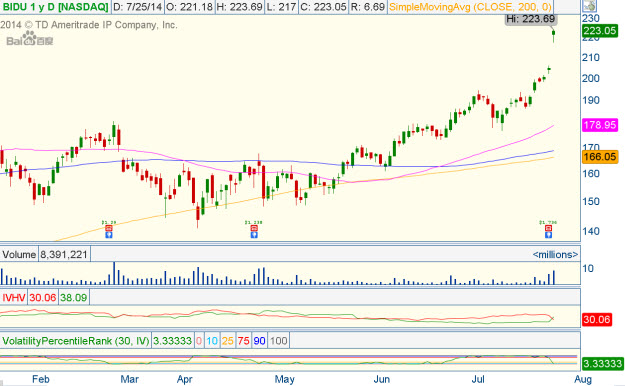Click the May label on time axis
The width and height of the screenshot is (625, 386).
pyautogui.click(x=284, y=379)
